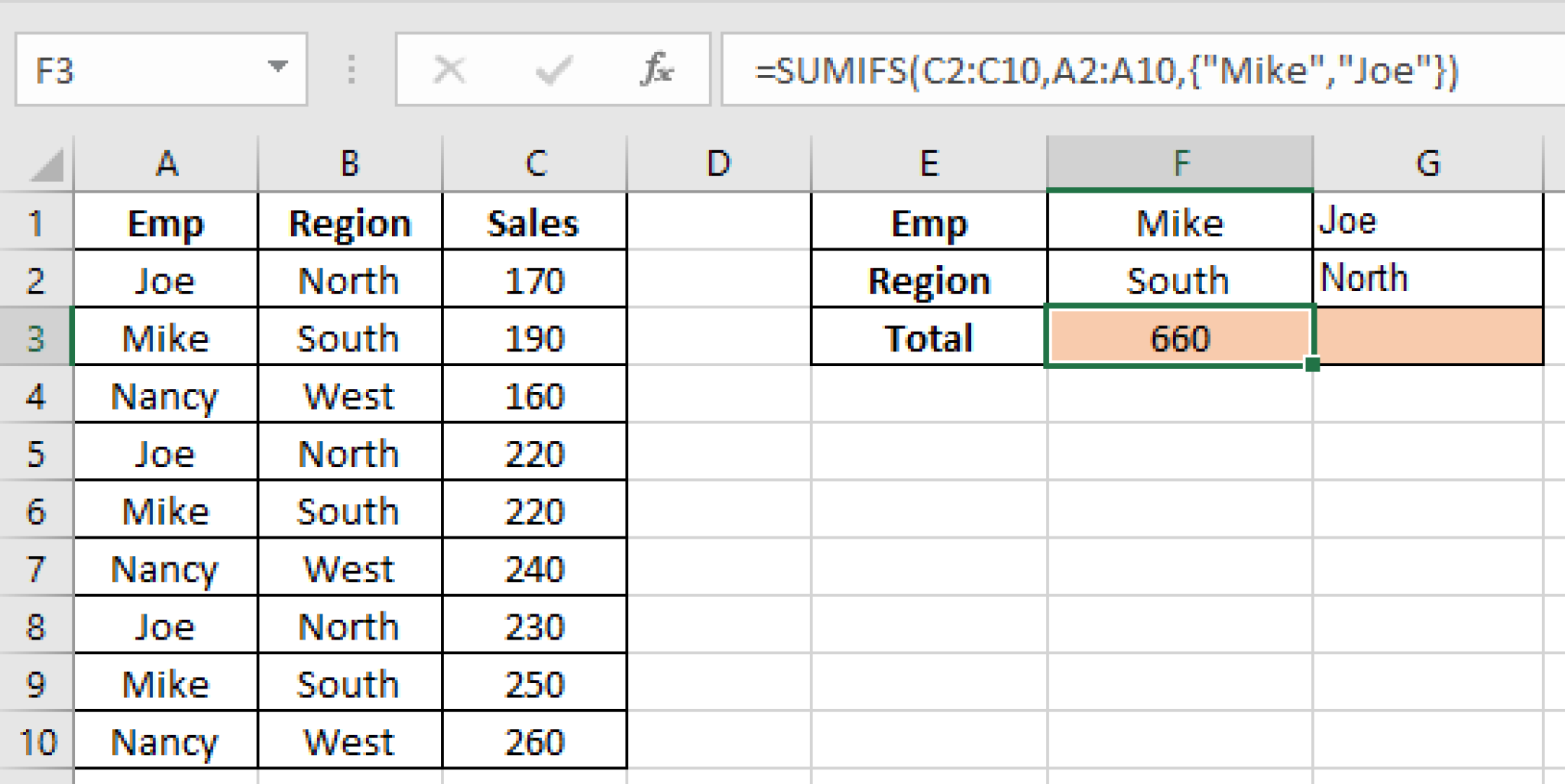
Task: Click cell G2 containing North
Action: [x=1431, y=280]
